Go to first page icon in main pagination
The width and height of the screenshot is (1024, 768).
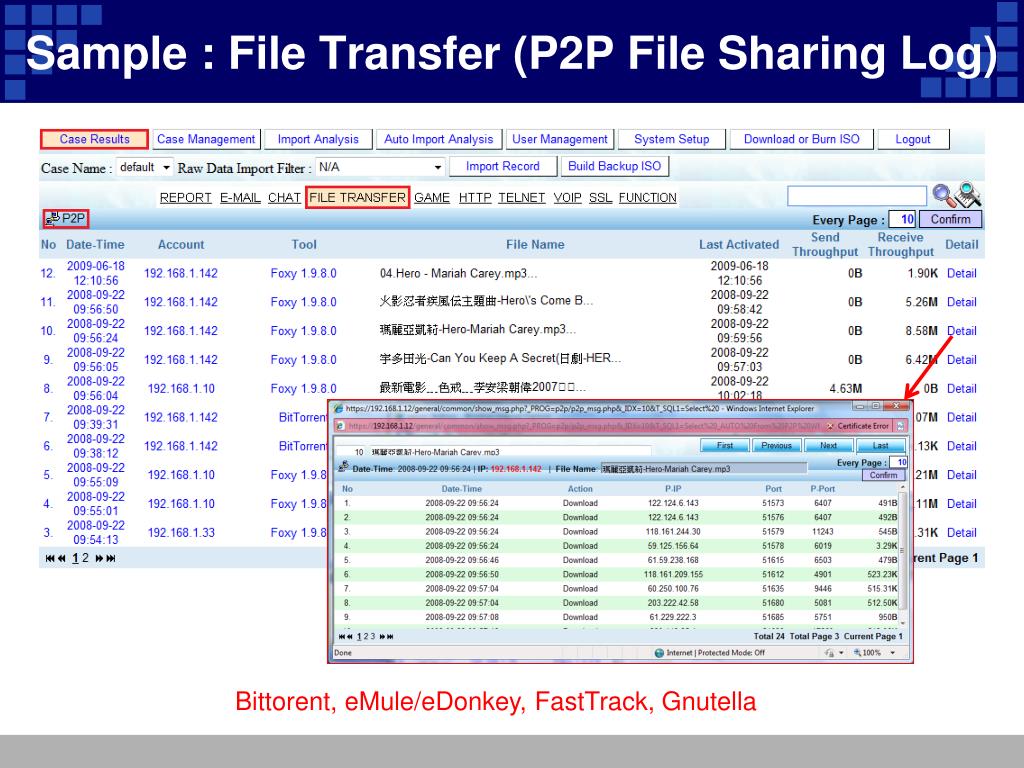point(50,558)
